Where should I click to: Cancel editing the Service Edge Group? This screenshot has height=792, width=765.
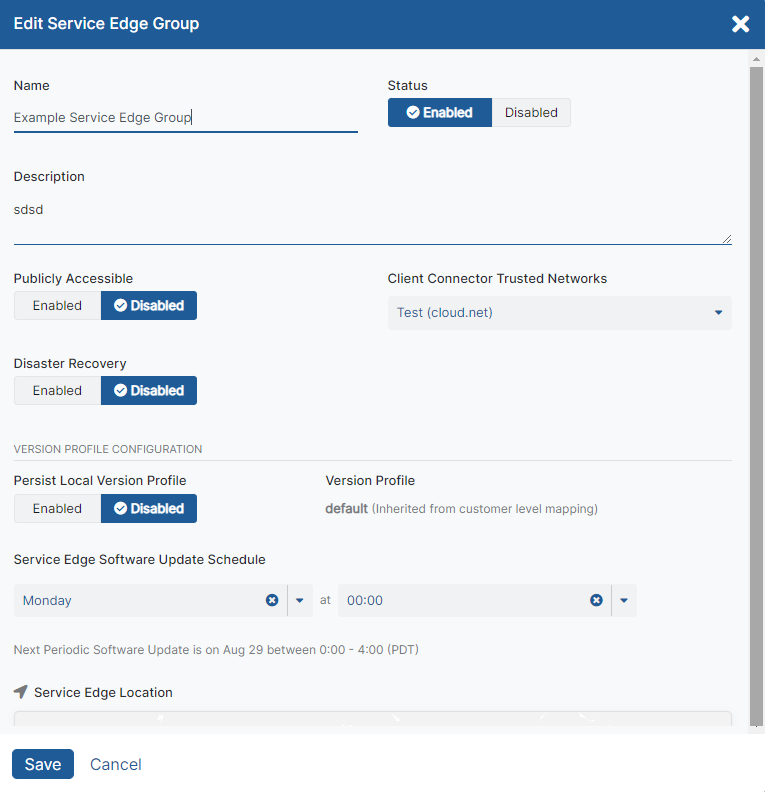point(116,764)
